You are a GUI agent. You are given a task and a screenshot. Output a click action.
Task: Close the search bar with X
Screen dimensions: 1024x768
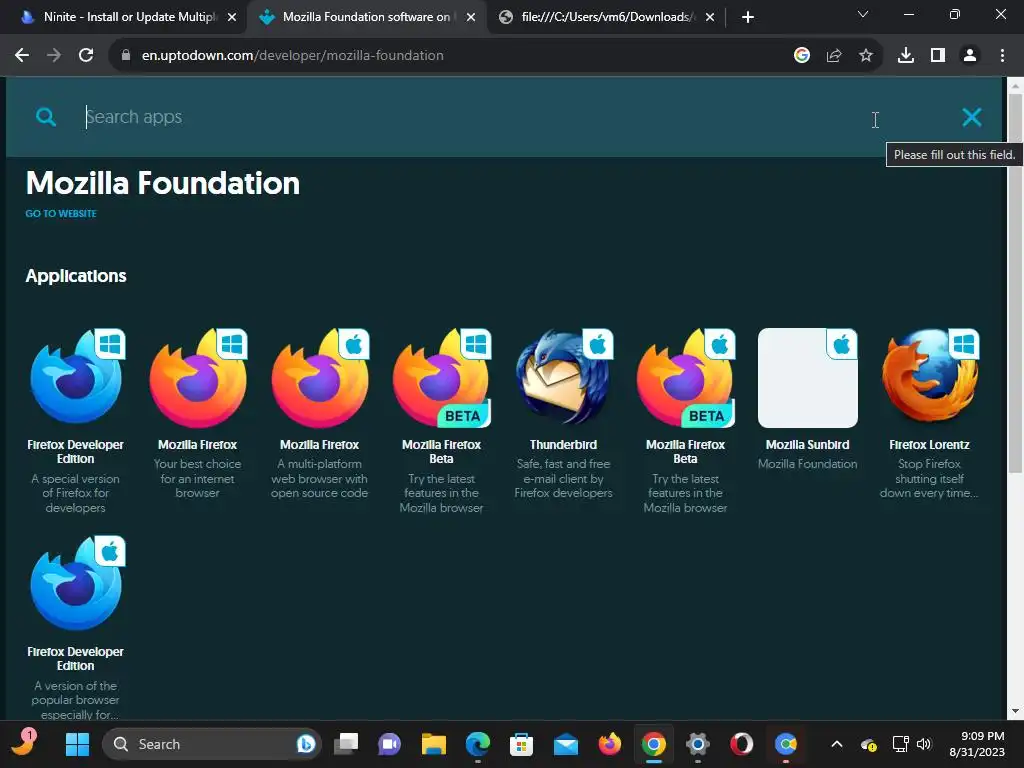click(x=972, y=117)
